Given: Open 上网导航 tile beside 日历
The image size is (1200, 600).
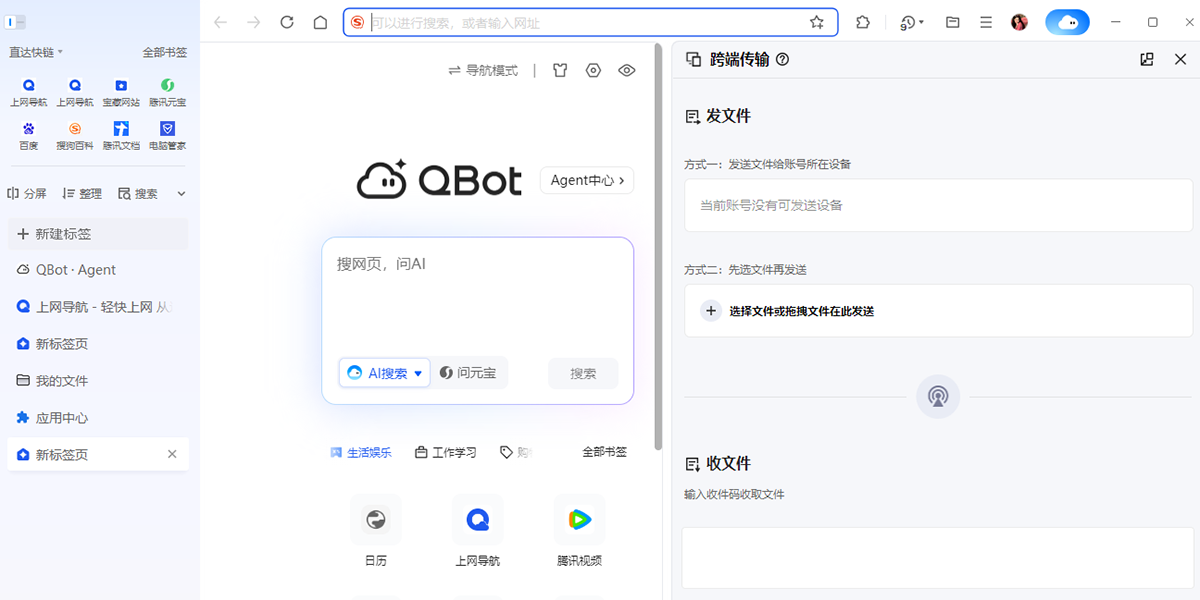Looking at the screenshot, I should (478, 531).
